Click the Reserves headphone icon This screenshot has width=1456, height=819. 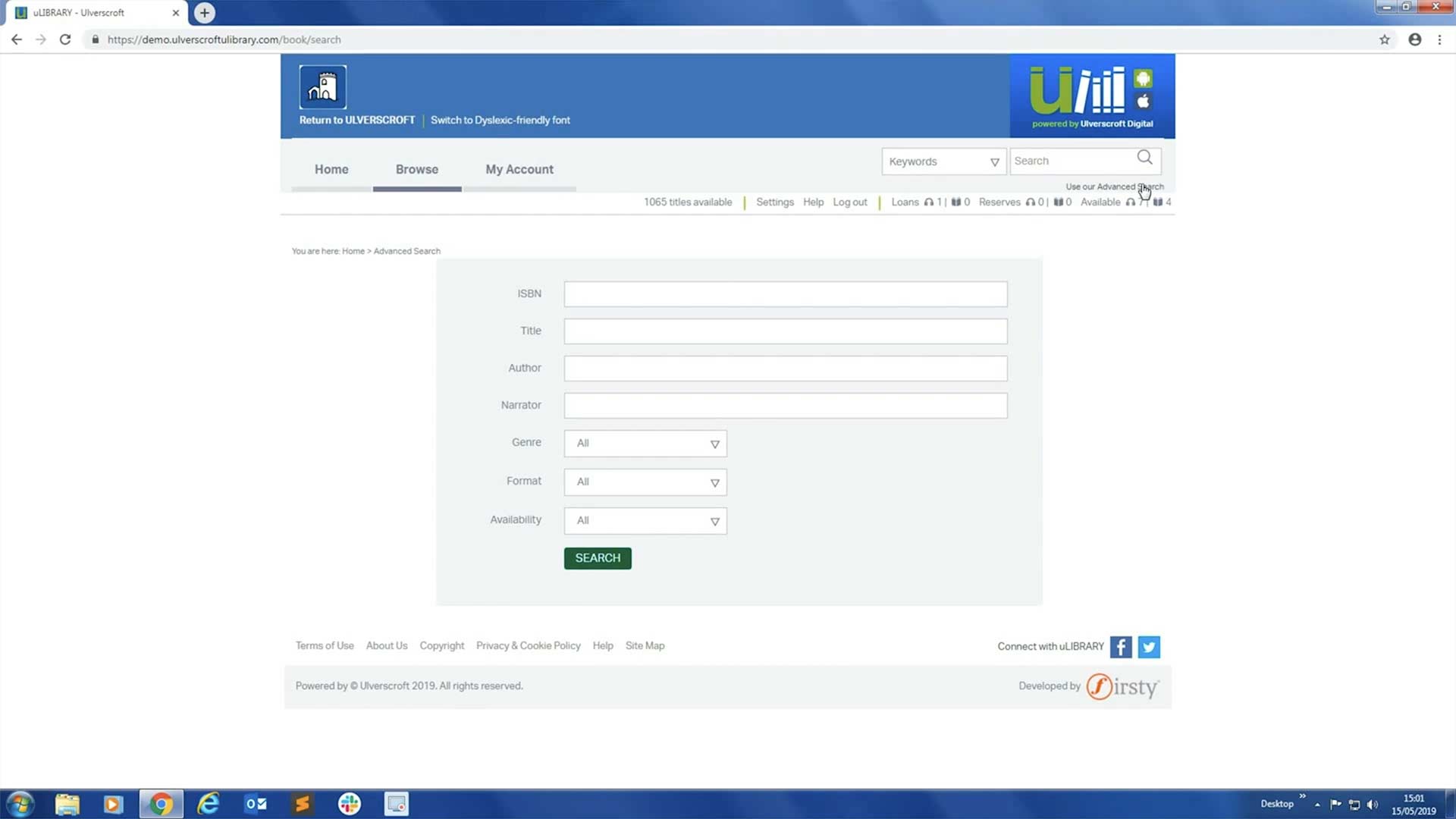tap(1029, 202)
